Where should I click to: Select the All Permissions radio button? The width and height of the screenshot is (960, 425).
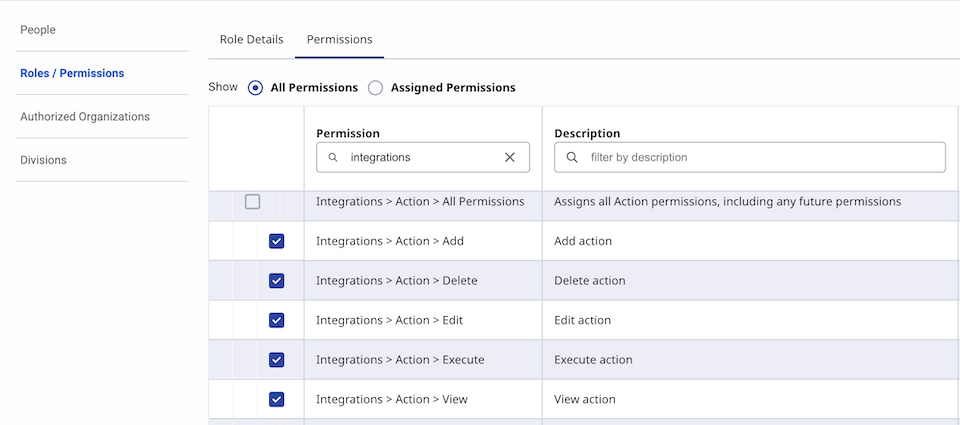point(256,88)
